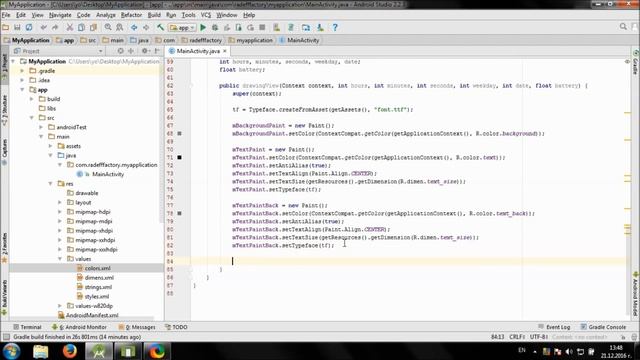Screen dimensions: 640x360
Task: Expand the assets folder
Action: [51, 146]
